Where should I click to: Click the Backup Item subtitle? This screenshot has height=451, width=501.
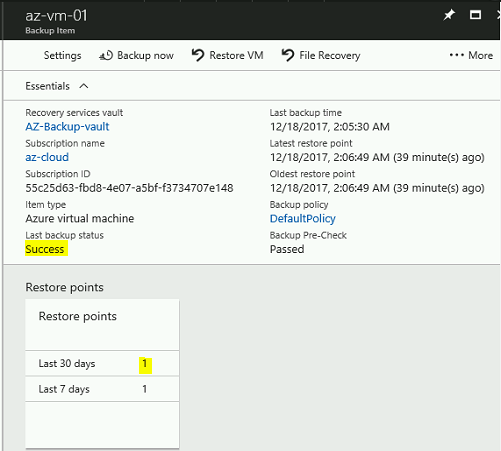50,31
